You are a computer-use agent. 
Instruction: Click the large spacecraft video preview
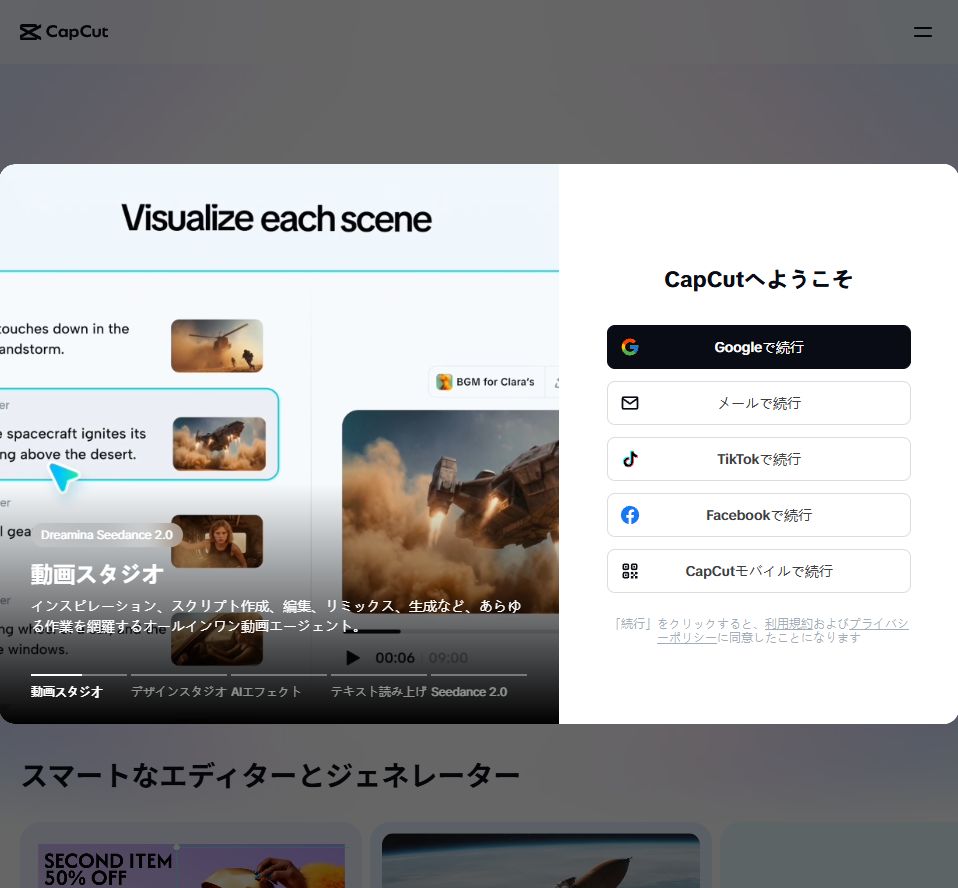(x=450, y=512)
